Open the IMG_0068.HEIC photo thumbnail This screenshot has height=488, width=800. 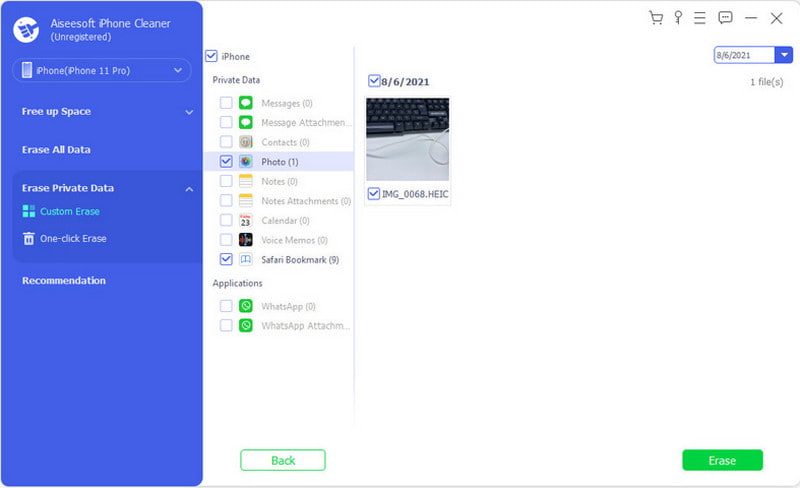(x=407, y=139)
